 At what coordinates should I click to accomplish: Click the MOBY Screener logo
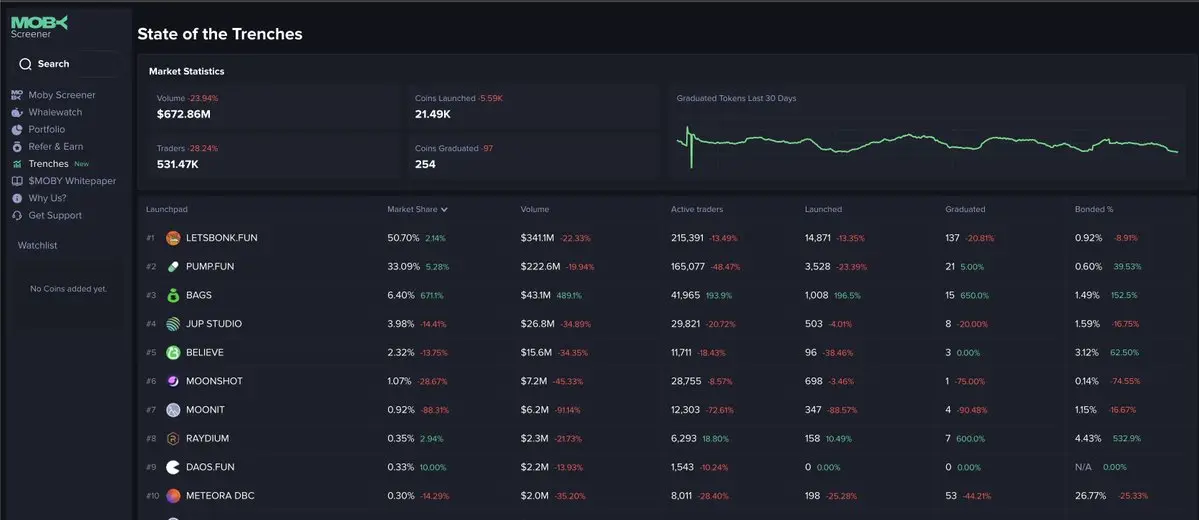39,27
